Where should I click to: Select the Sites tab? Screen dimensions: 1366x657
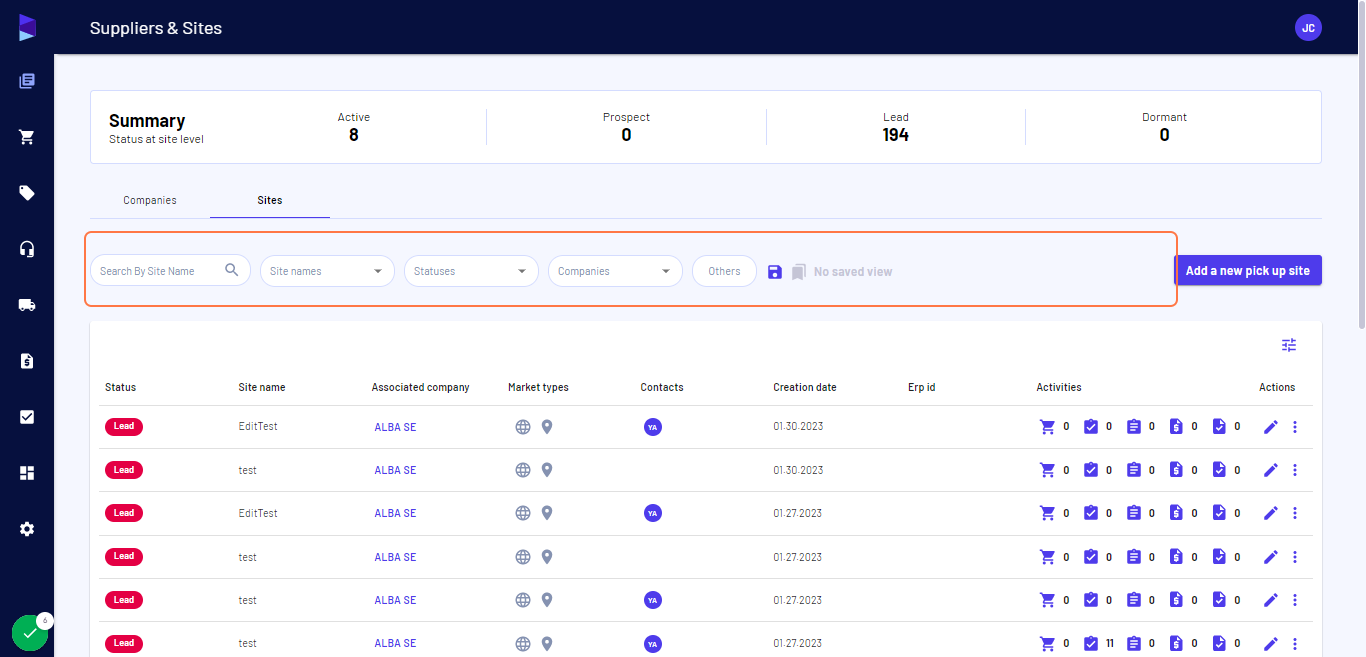point(270,200)
